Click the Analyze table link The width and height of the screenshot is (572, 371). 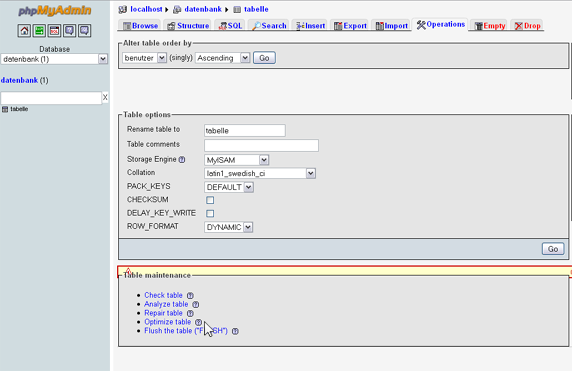[x=166, y=304]
